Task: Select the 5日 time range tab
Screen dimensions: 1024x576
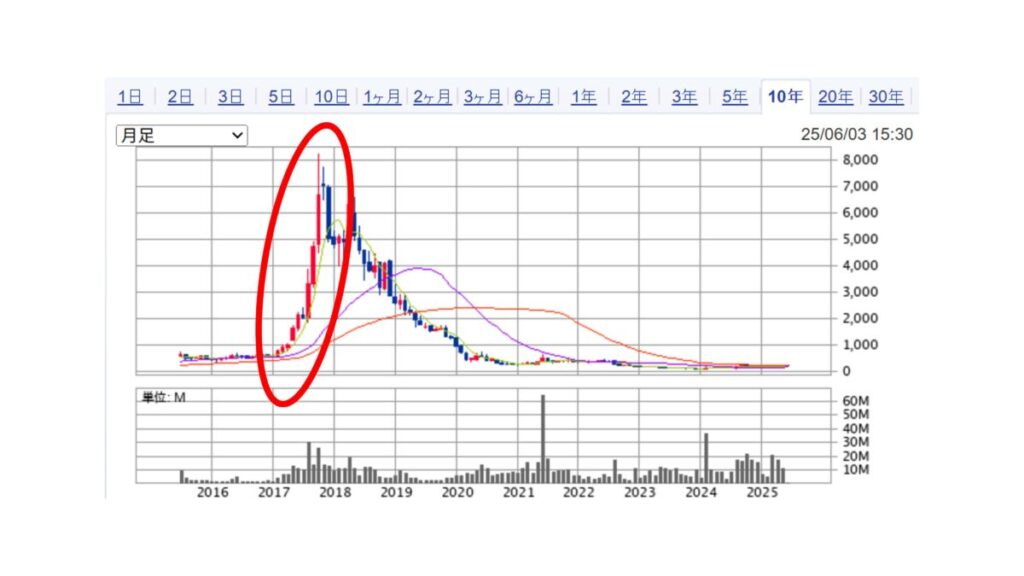Action: point(281,97)
